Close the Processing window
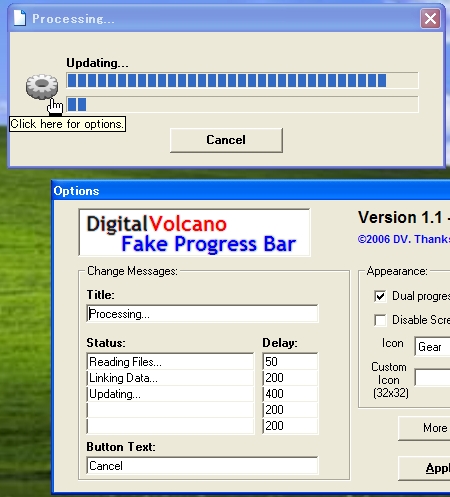The image size is (450, 497). [430, 19]
